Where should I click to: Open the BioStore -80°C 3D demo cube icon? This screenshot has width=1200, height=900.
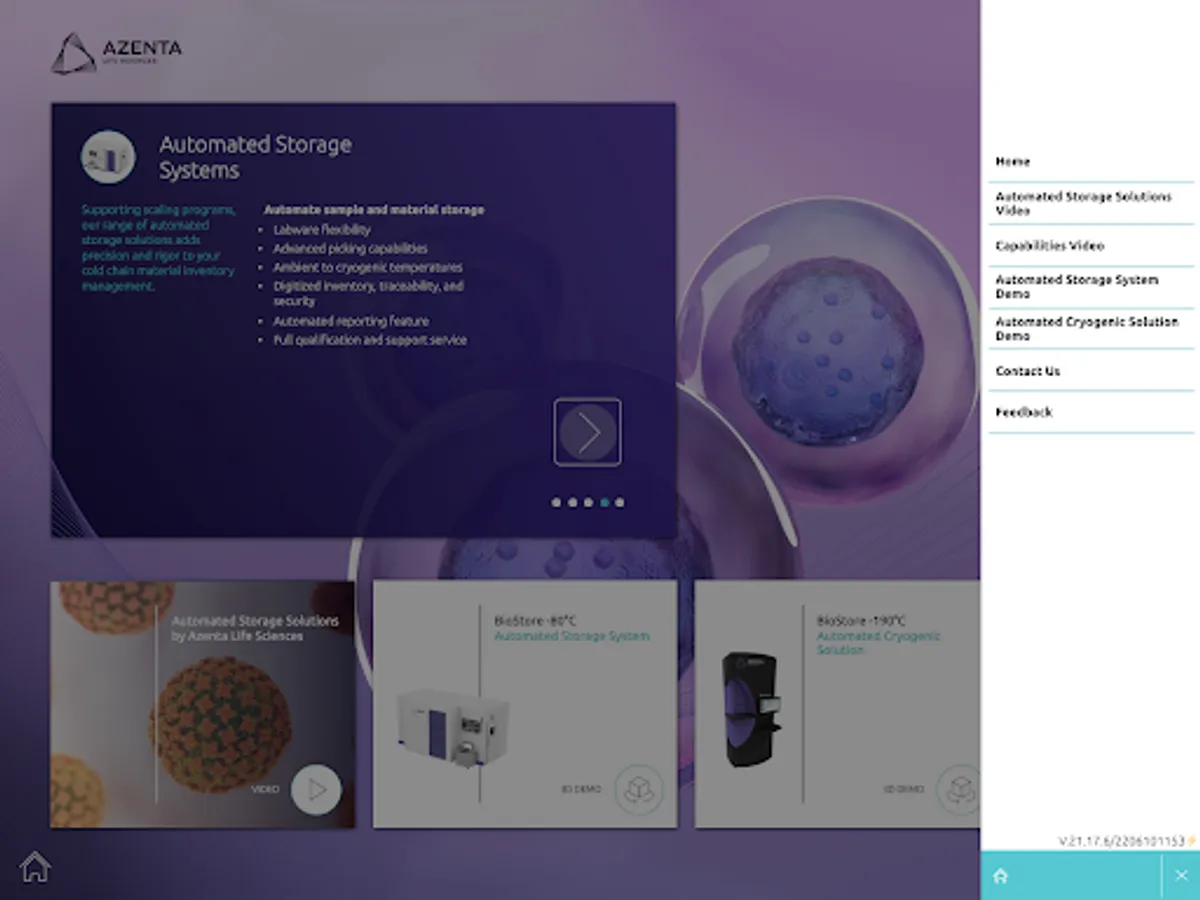click(x=639, y=789)
